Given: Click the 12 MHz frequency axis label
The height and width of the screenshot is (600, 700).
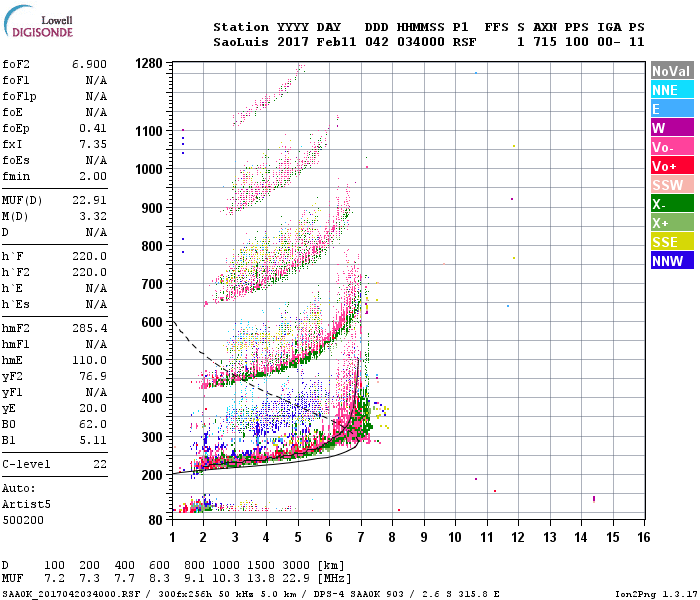Looking at the screenshot, I should pyautogui.click(x=518, y=537).
